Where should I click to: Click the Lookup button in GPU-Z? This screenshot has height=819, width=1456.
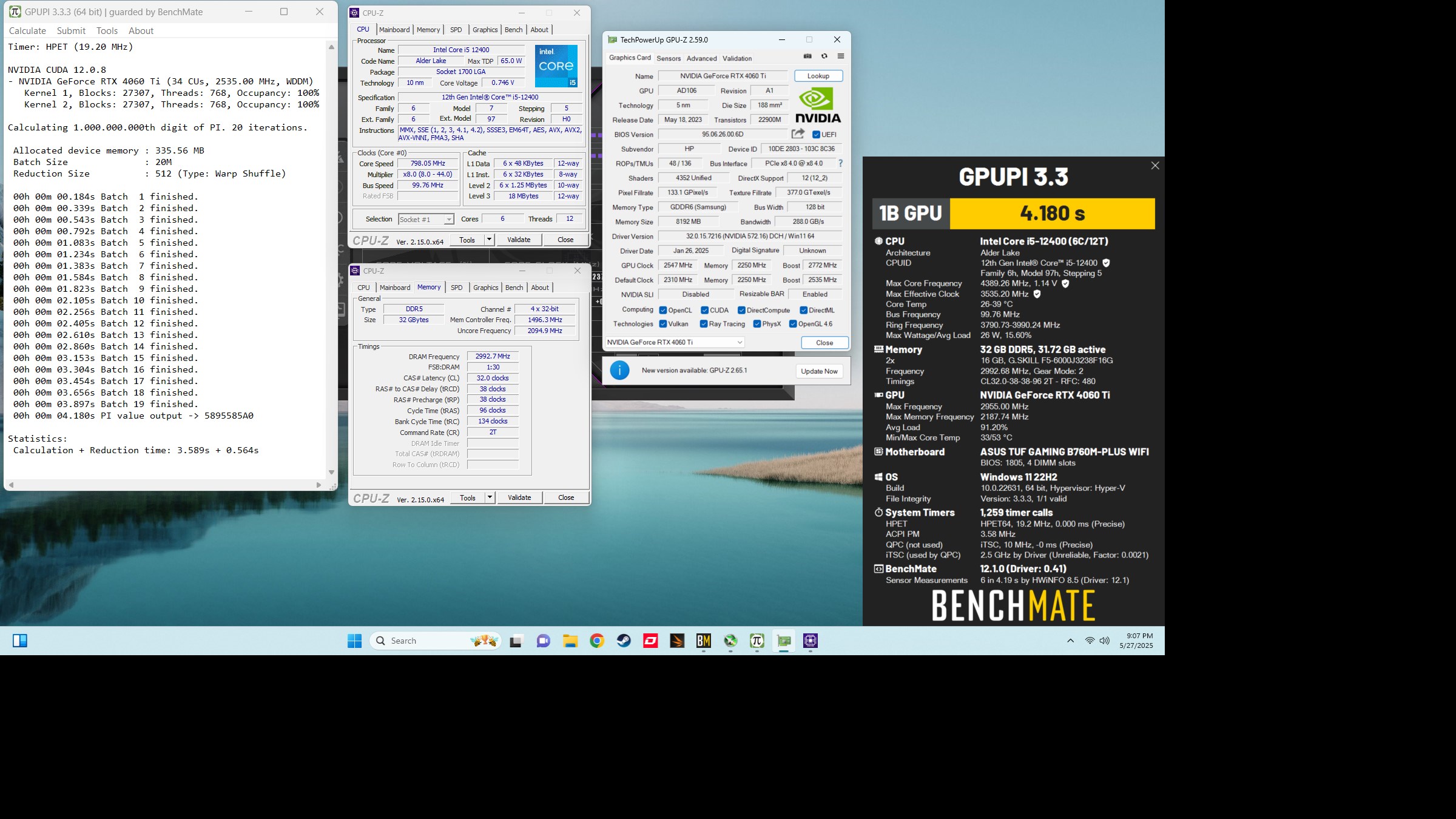click(818, 76)
